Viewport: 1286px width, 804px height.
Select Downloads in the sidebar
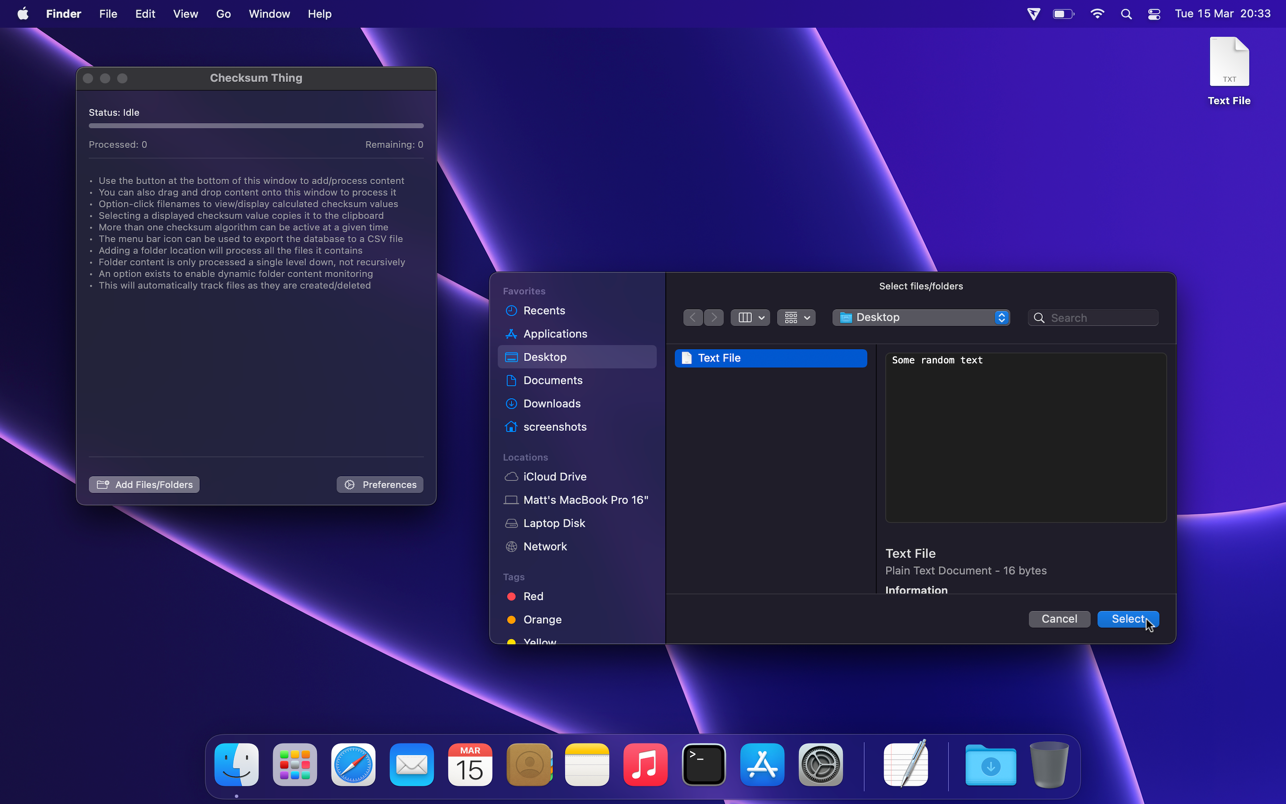point(577,404)
